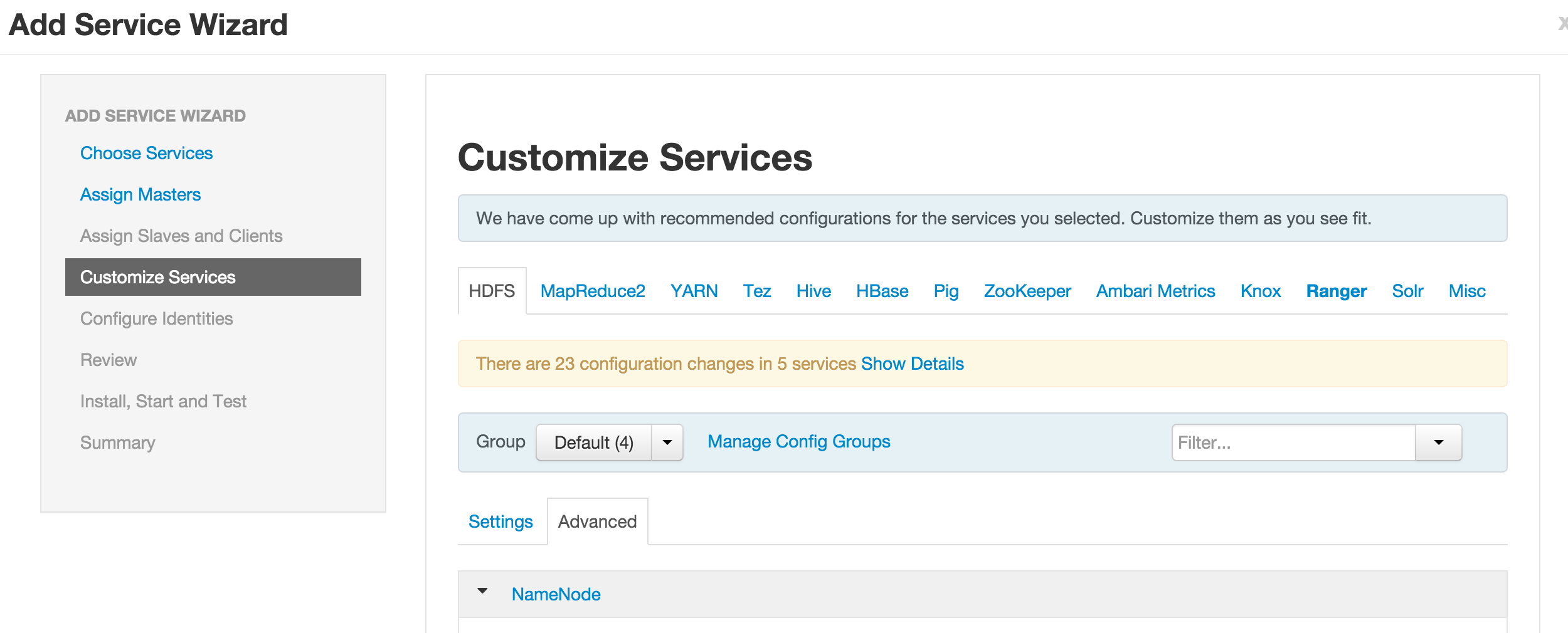Open the HBase service tab
Screen dimensions: 1568x633
coord(882,291)
